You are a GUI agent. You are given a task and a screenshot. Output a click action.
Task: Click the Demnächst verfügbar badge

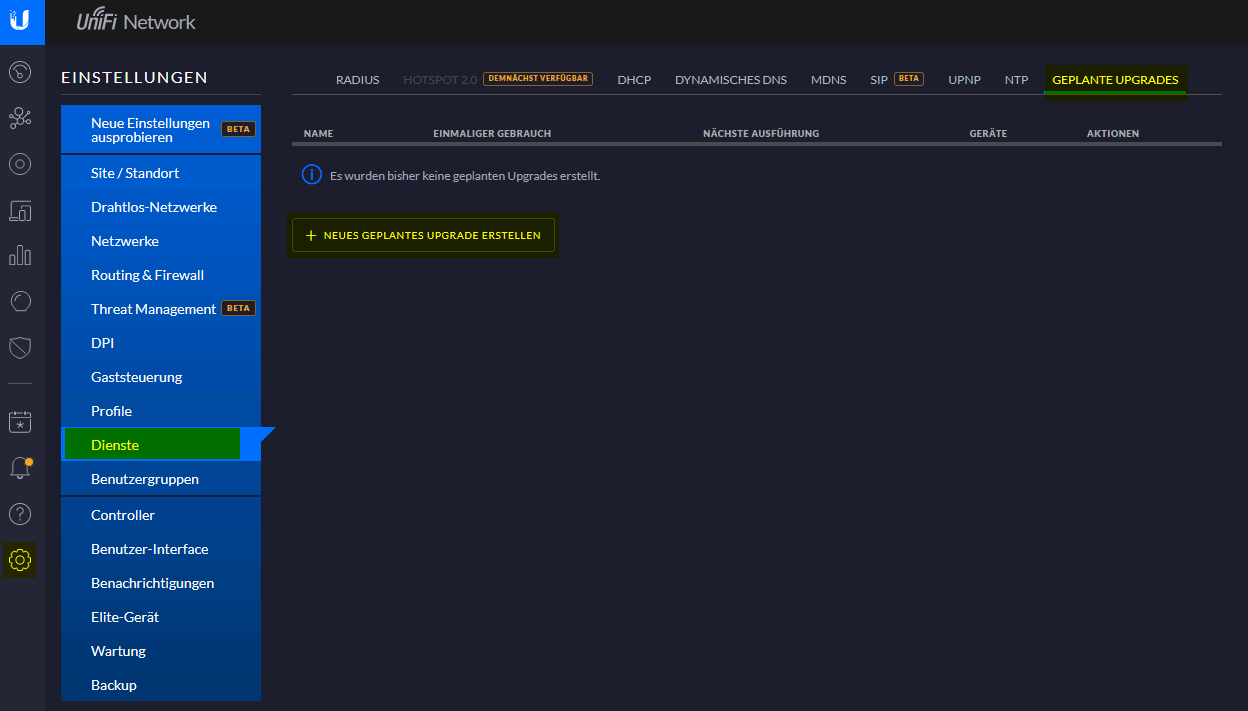tap(538, 79)
